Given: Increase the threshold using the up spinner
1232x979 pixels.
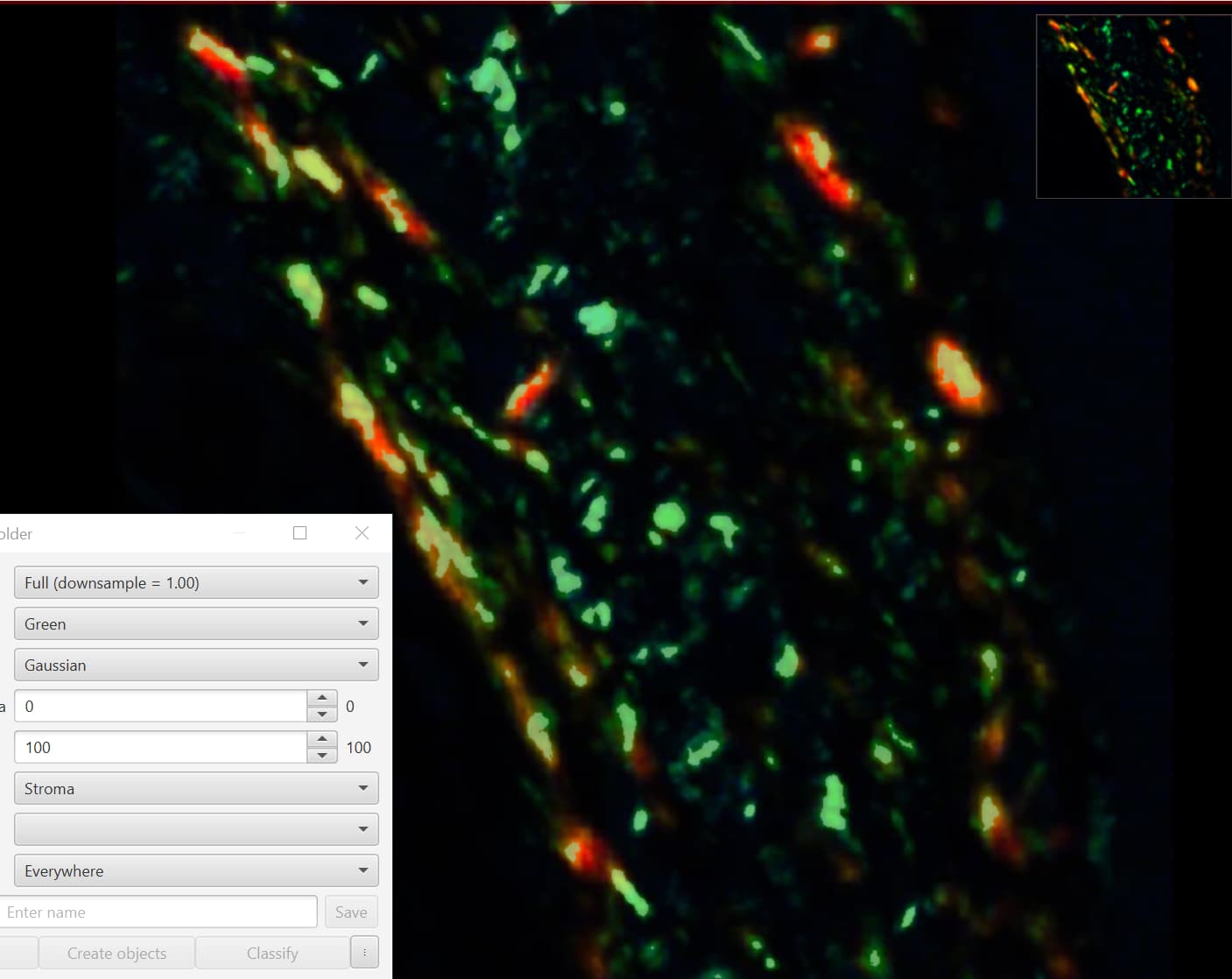Looking at the screenshot, I should click(x=322, y=739).
